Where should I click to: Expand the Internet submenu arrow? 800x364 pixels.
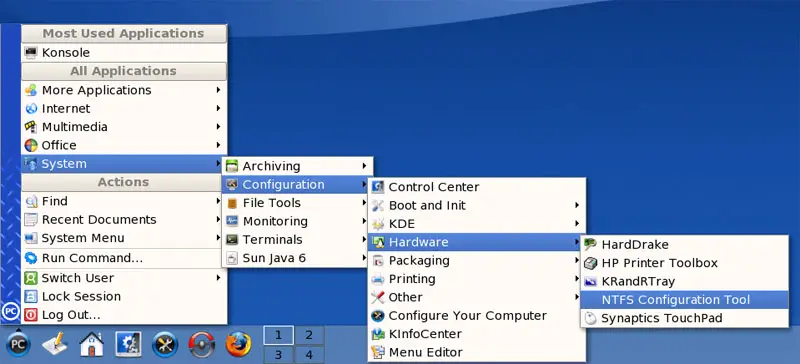pyautogui.click(x=218, y=108)
